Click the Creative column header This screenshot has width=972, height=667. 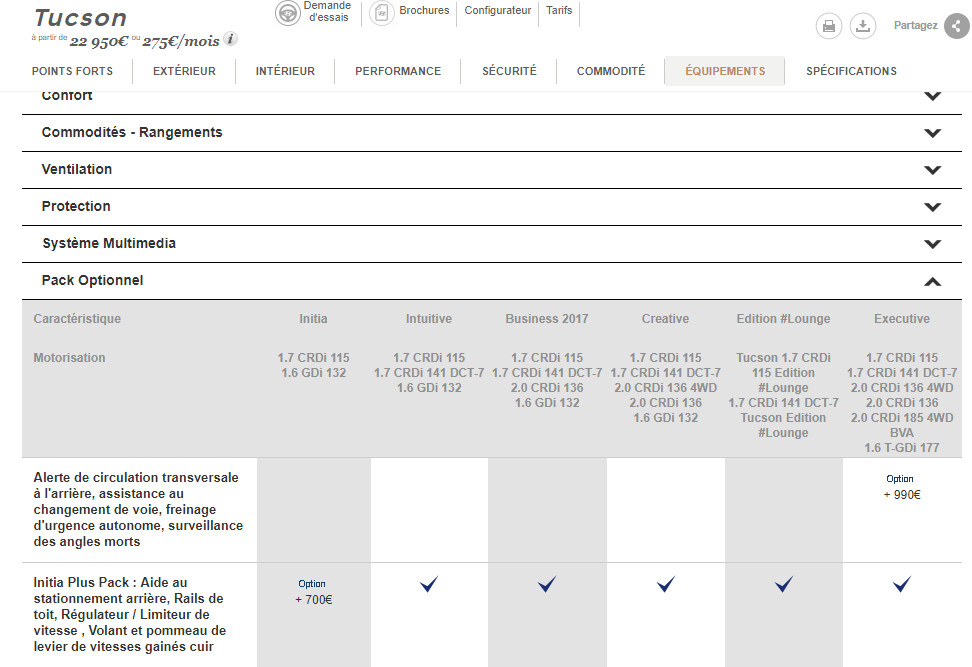[x=665, y=319]
